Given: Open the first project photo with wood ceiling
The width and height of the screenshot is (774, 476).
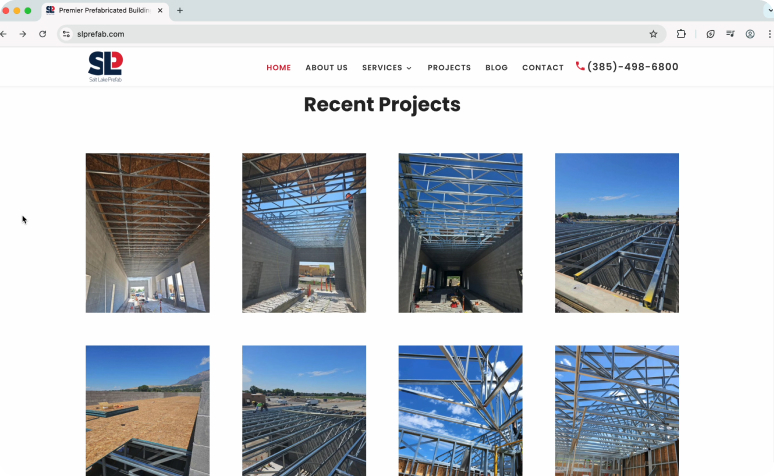Looking at the screenshot, I should click(x=148, y=233).
